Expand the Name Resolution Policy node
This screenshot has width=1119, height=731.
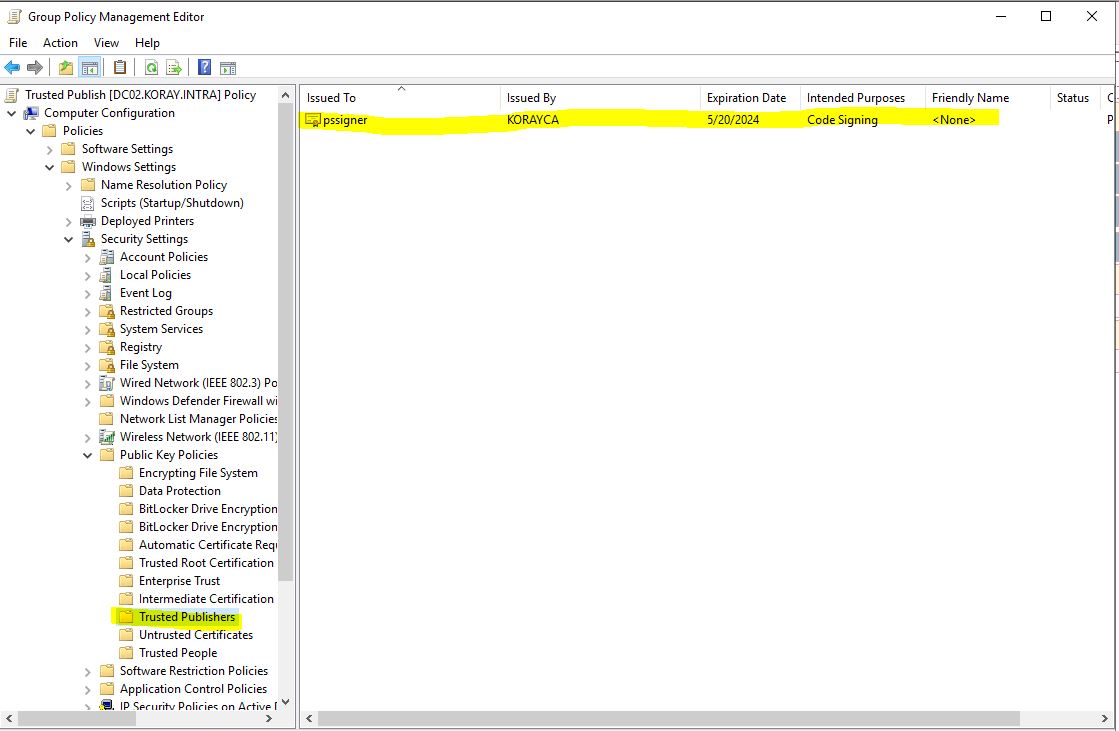point(69,186)
